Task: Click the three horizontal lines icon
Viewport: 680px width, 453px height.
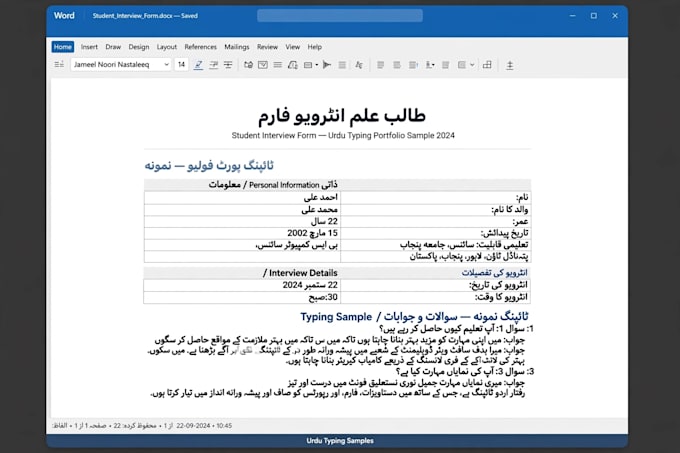Action: point(278,65)
